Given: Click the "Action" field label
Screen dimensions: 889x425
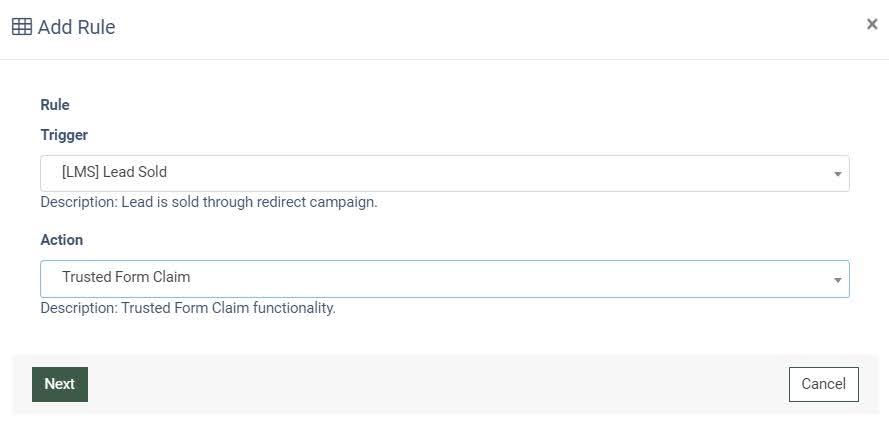Looking at the screenshot, I should 62,240.
